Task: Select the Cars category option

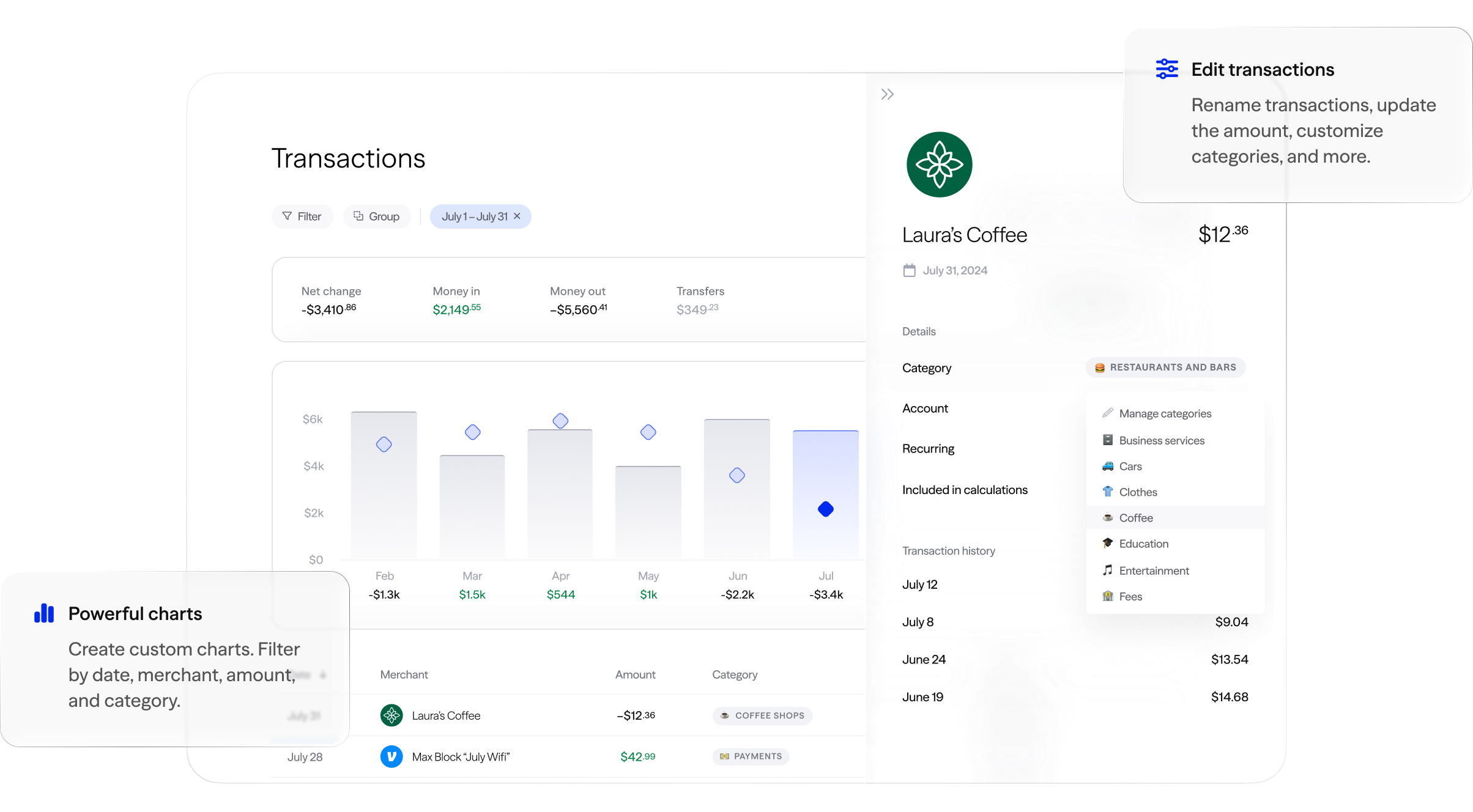Action: (1130, 467)
